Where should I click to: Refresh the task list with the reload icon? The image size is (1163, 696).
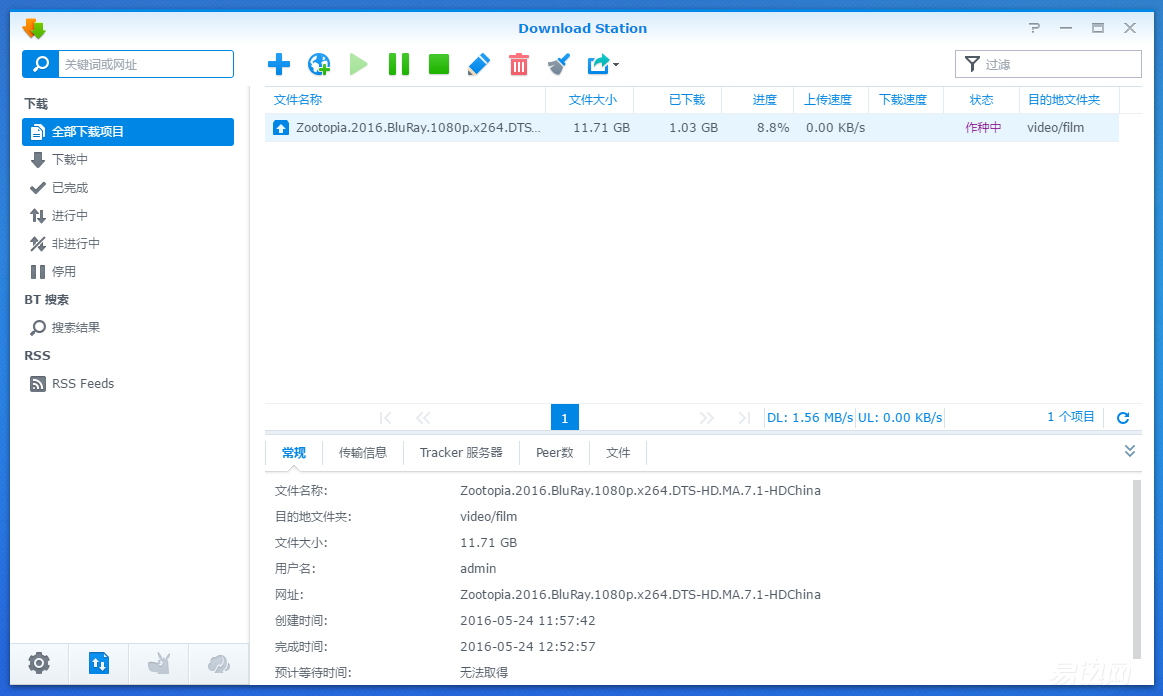click(1123, 418)
